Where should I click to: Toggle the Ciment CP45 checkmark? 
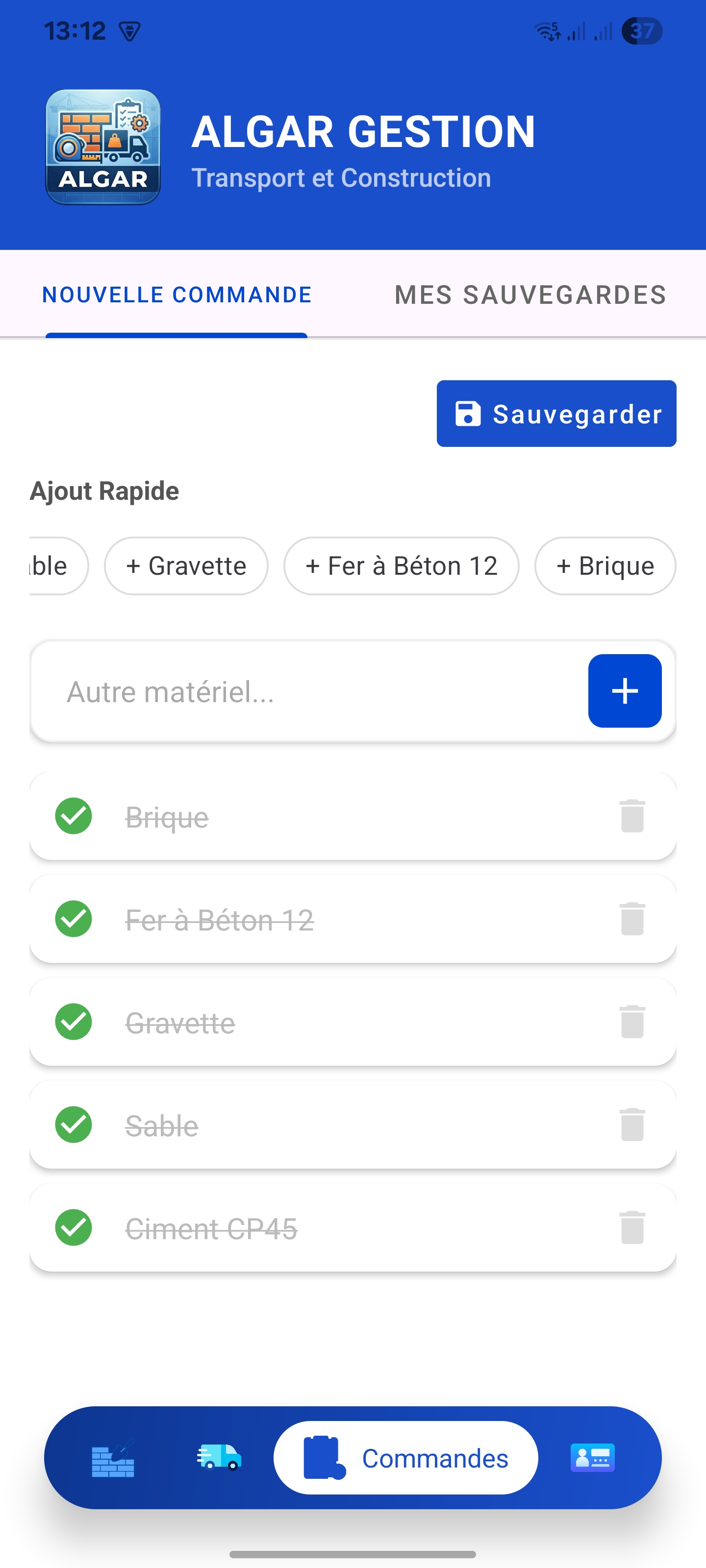point(74,1227)
